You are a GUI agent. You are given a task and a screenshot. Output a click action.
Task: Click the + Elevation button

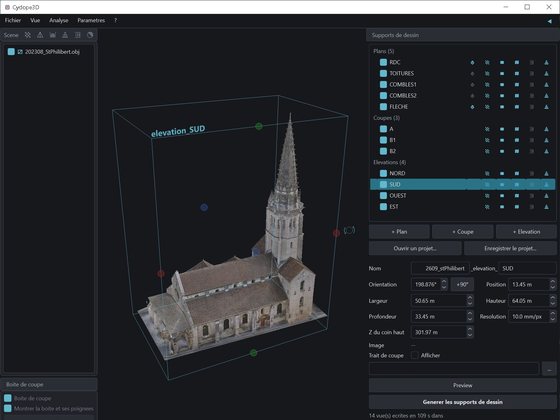click(526, 232)
